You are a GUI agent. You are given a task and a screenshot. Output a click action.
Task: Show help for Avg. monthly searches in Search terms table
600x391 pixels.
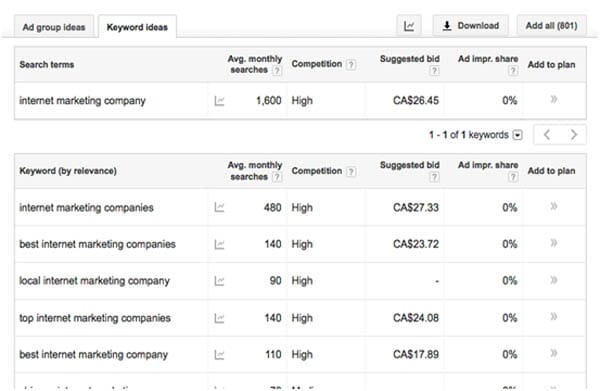277,70
